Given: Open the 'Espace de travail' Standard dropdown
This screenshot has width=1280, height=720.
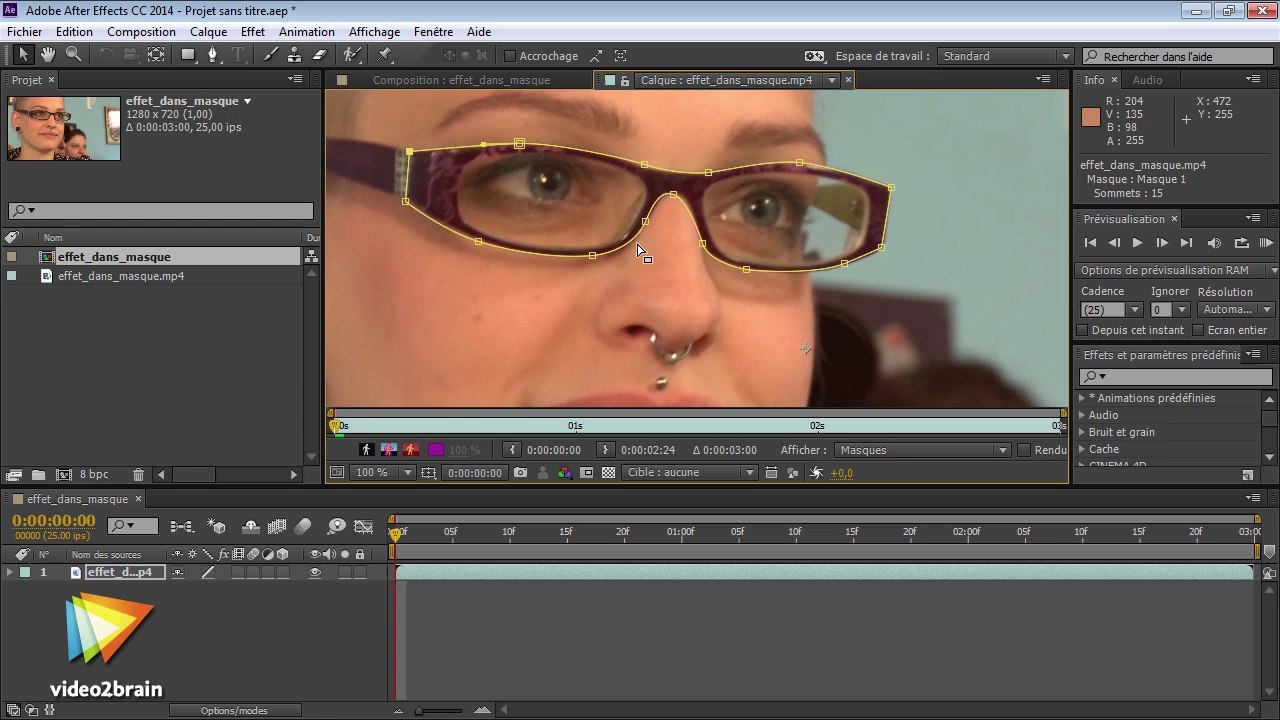Looking at the screenshot, I should coord(1007,56).
